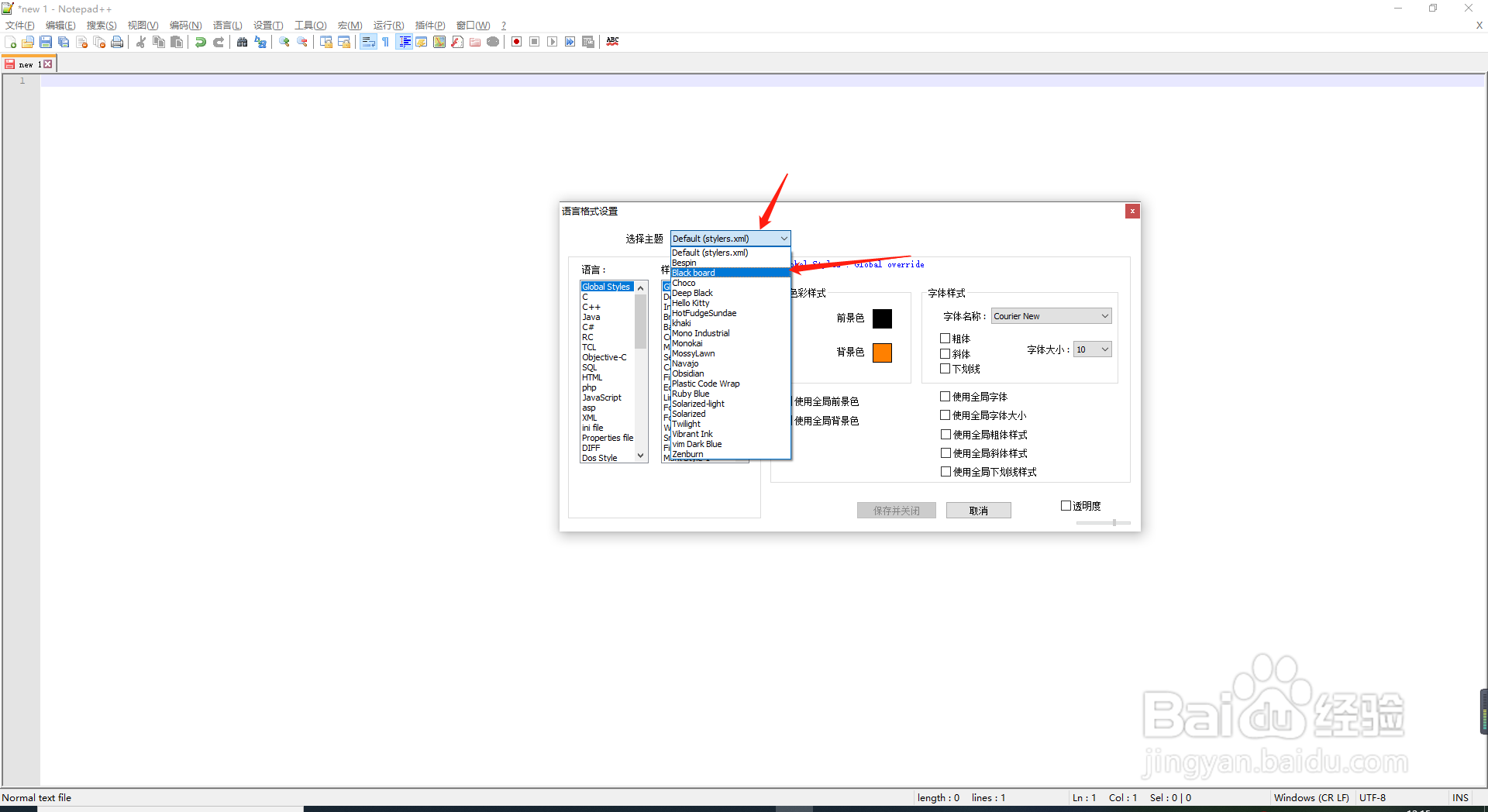Close the new 1 tab with its X
Screen dimensions: 1488x812
[x=48, y=64]
